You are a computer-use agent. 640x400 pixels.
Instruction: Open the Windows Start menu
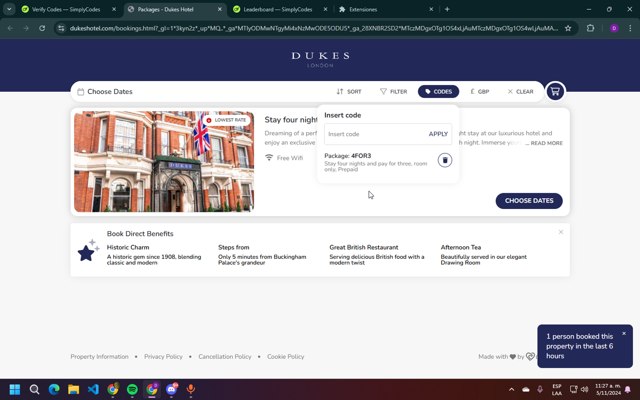(15, 389)
